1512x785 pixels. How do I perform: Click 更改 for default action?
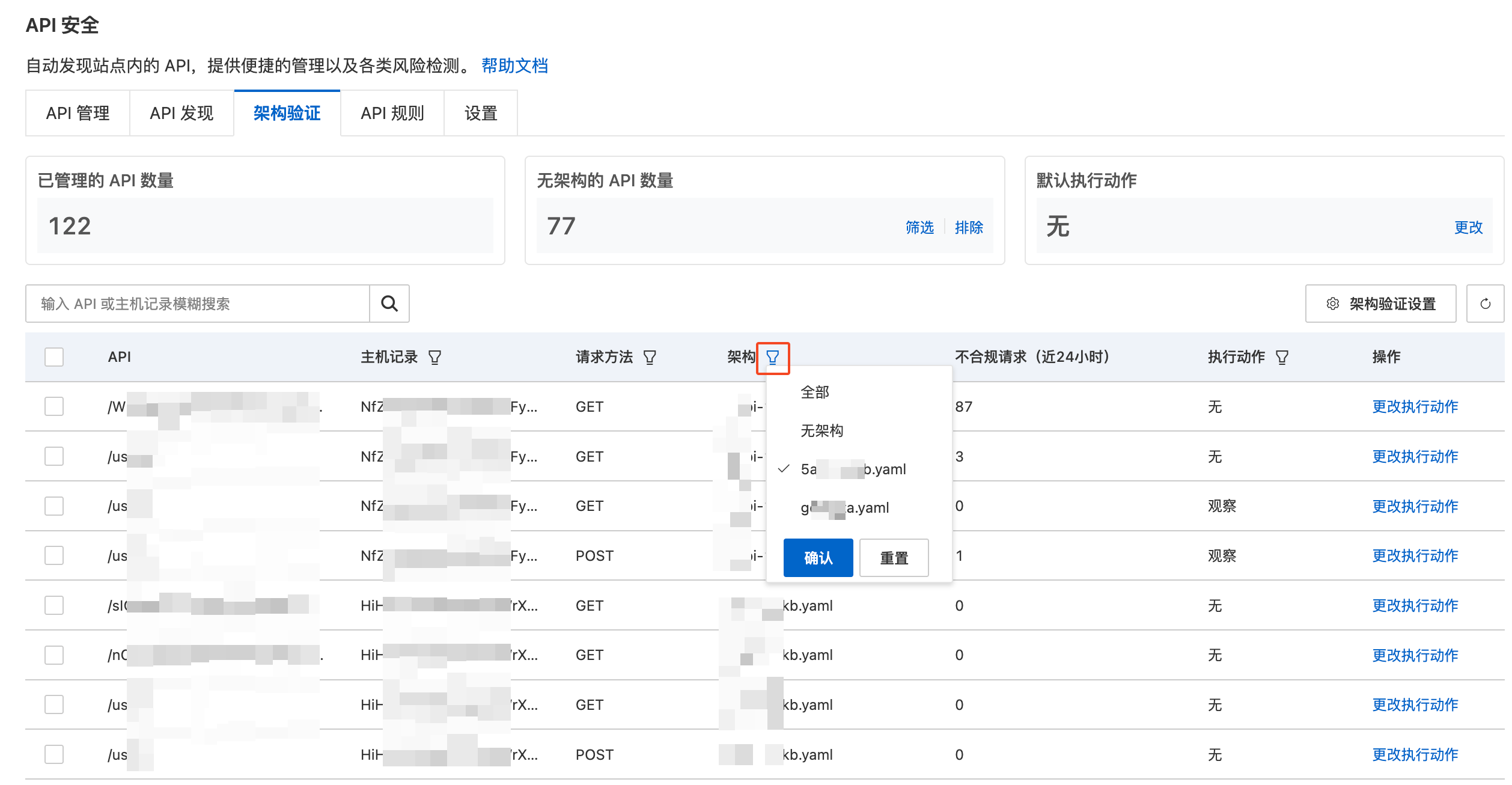point(1468,227)
